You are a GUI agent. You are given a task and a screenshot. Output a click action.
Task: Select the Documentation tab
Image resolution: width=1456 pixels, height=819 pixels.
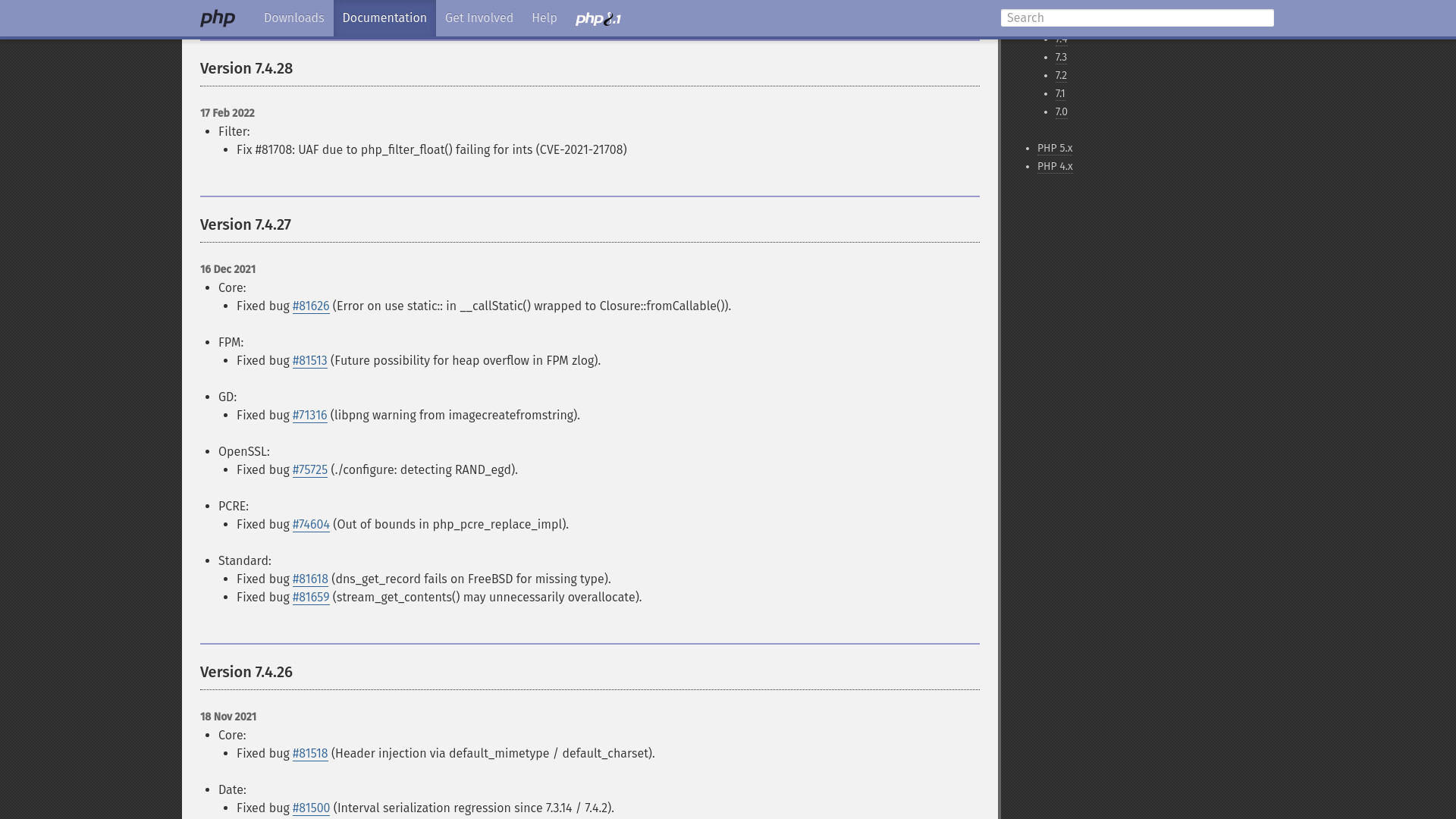(x=384, y=18)
